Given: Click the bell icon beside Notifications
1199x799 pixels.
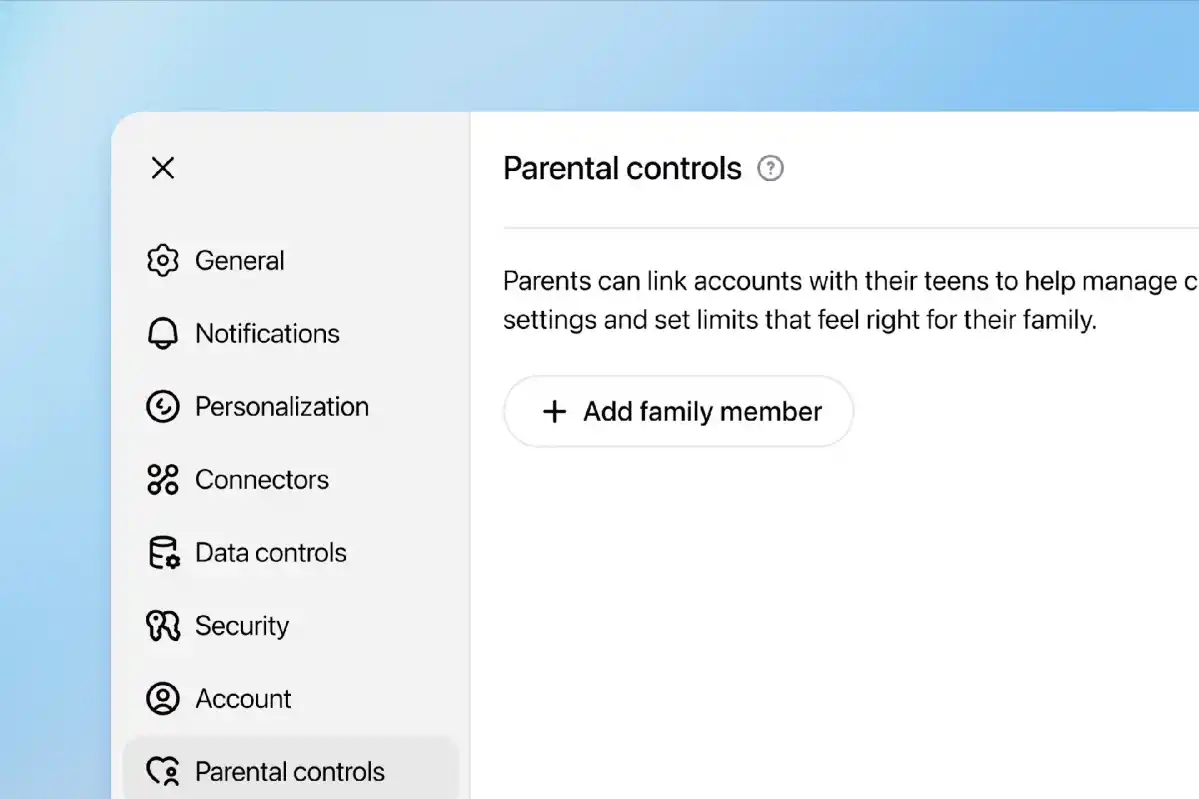Looking at the screenshot, I should pyautogui.click(x=162, y=333).
